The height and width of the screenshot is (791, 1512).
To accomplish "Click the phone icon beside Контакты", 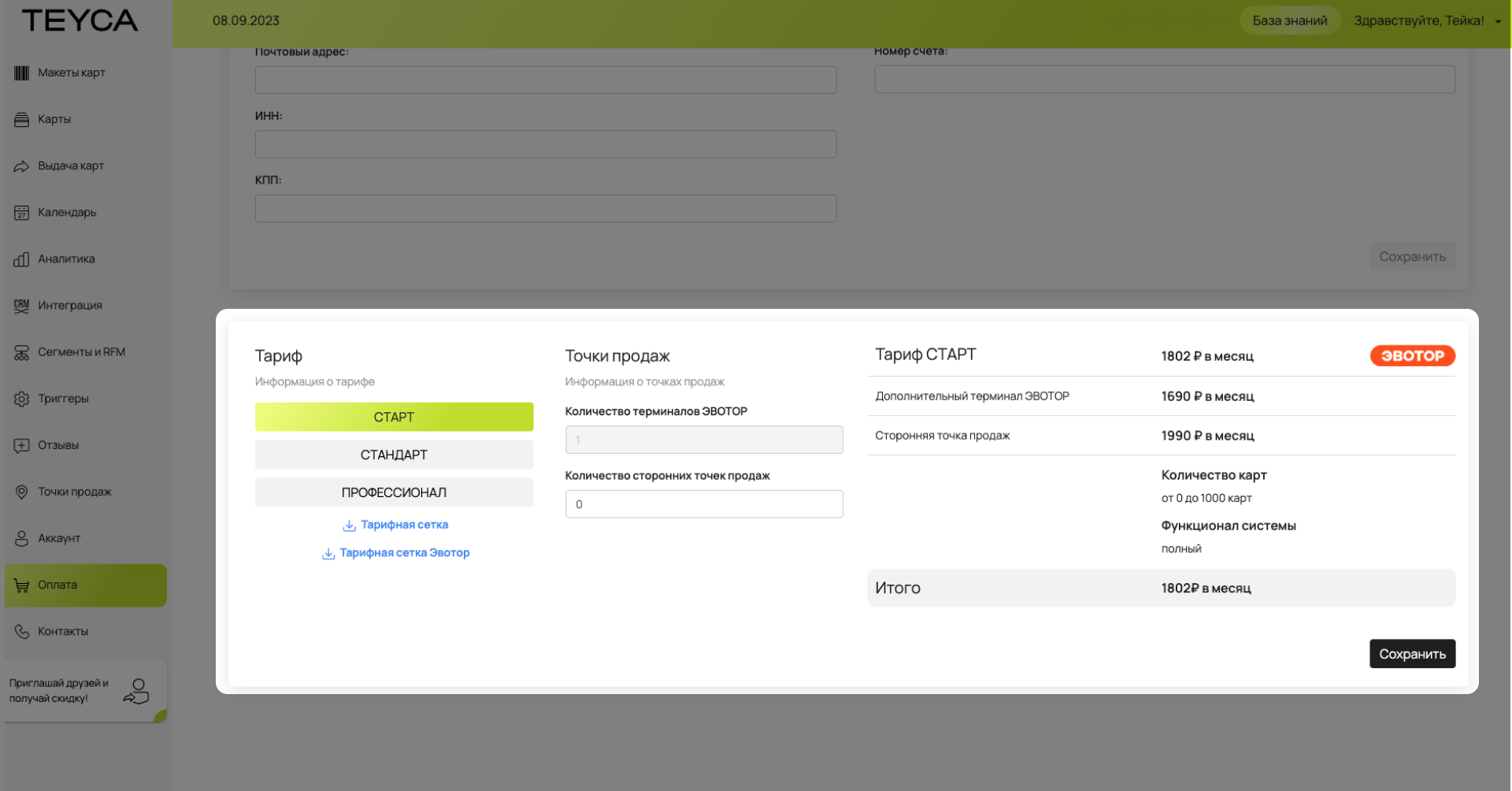I will point(21,631).
